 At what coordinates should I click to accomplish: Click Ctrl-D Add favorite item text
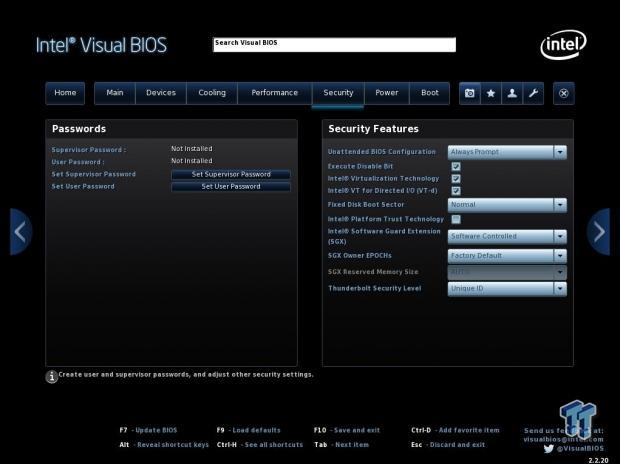click(x=455, y=430)
